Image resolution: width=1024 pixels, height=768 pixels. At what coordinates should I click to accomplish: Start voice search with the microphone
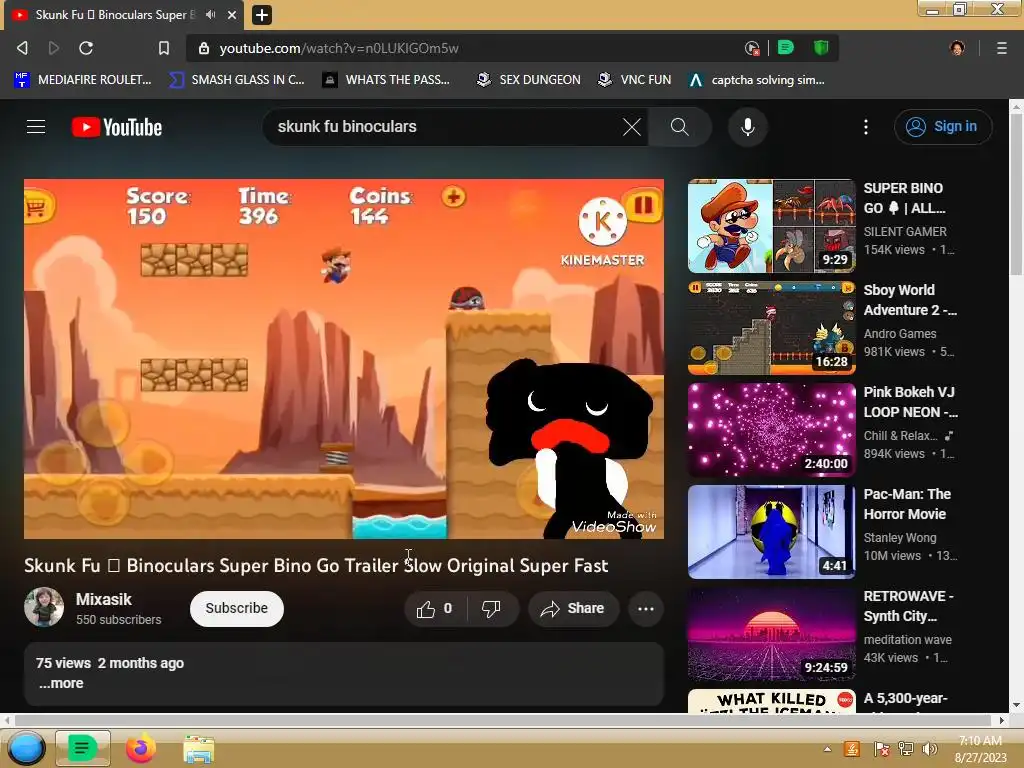click(x=748, y=127)
